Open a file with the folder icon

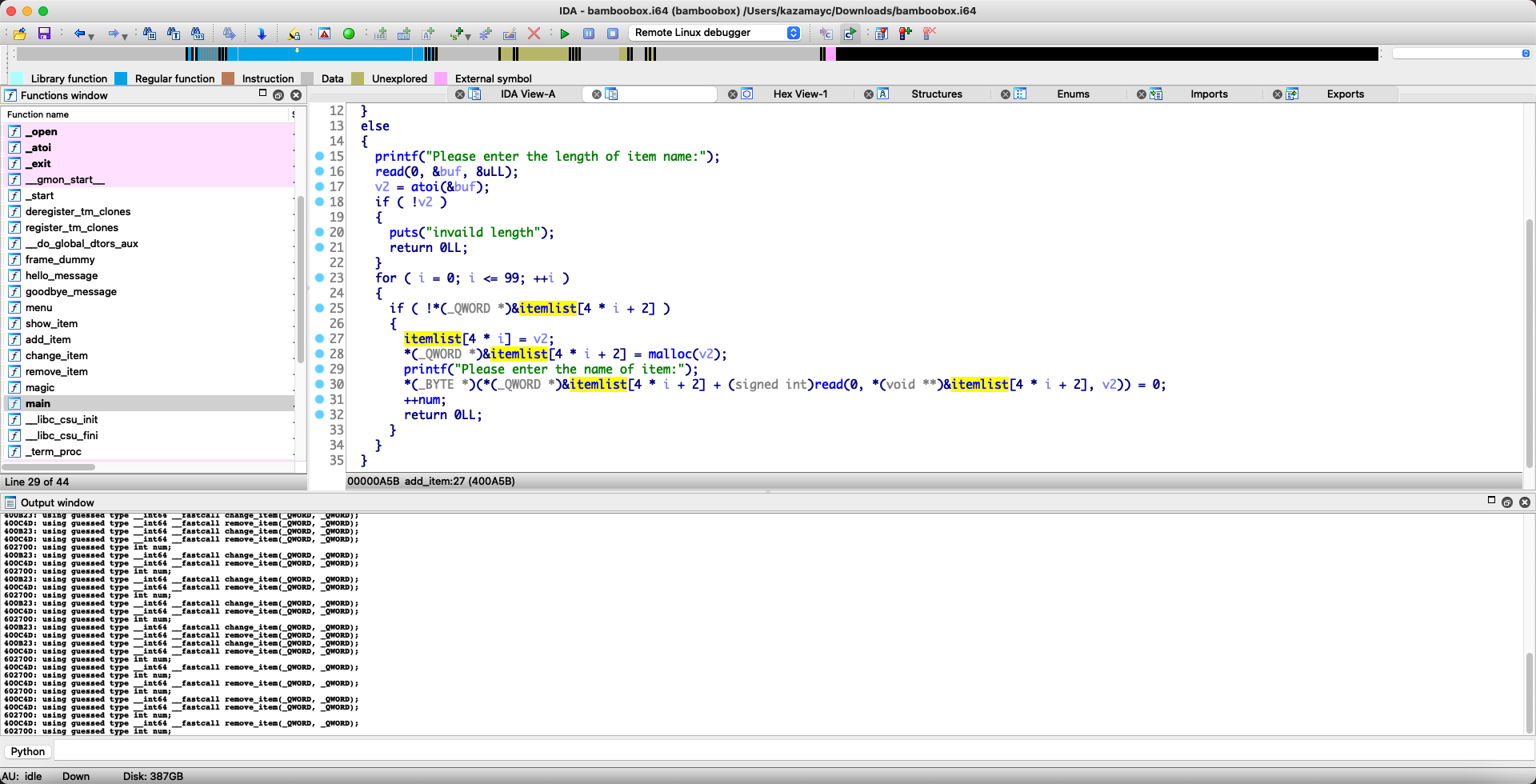click(x=20, y=34)
